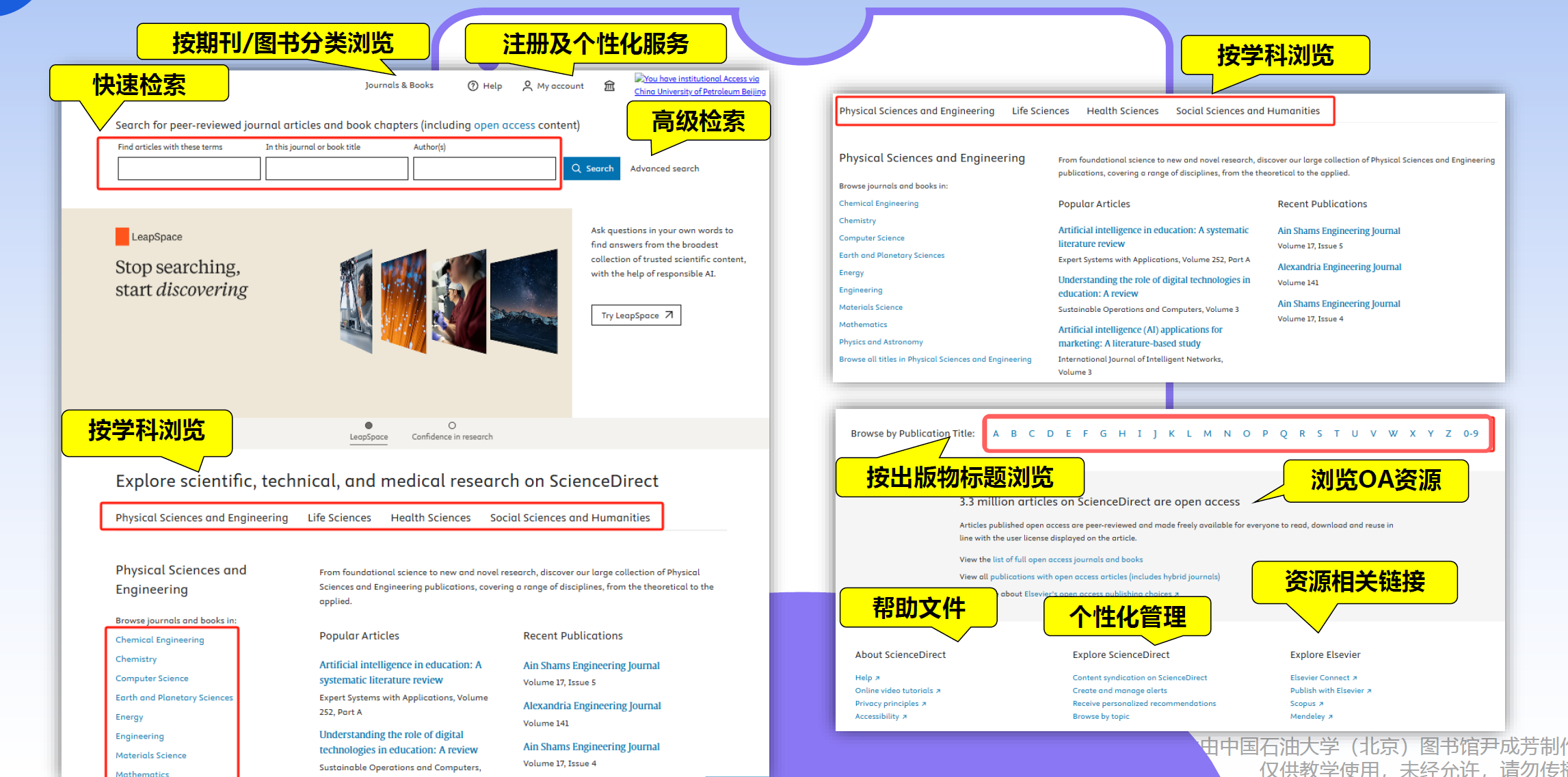Click Help link under About ScienceDirect
This screenshot has width=1568, height=777.
[867, 678]
